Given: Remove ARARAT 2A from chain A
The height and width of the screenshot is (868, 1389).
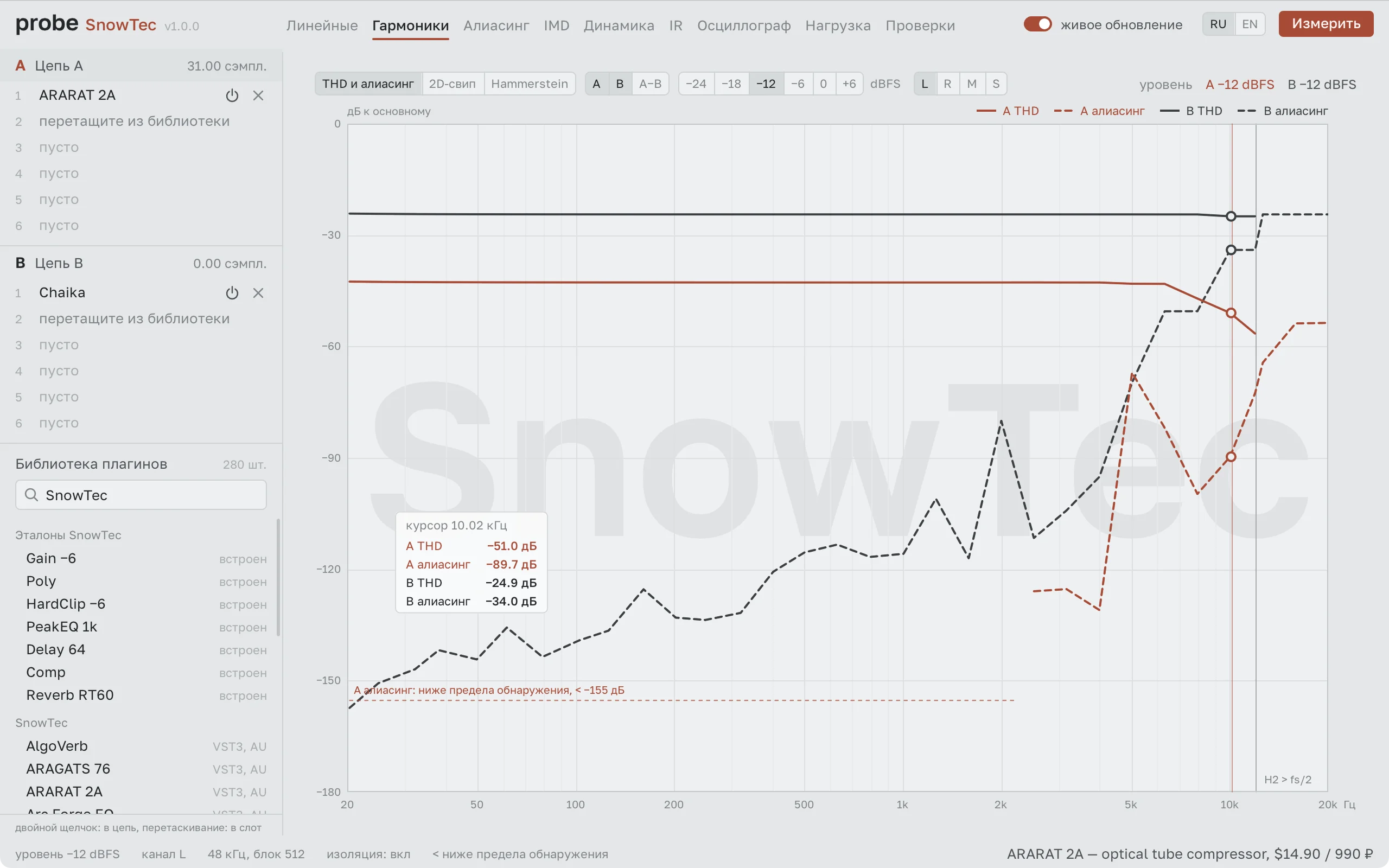Looking at the screenshot, I should pyautogui.click(x=258, y=95).
